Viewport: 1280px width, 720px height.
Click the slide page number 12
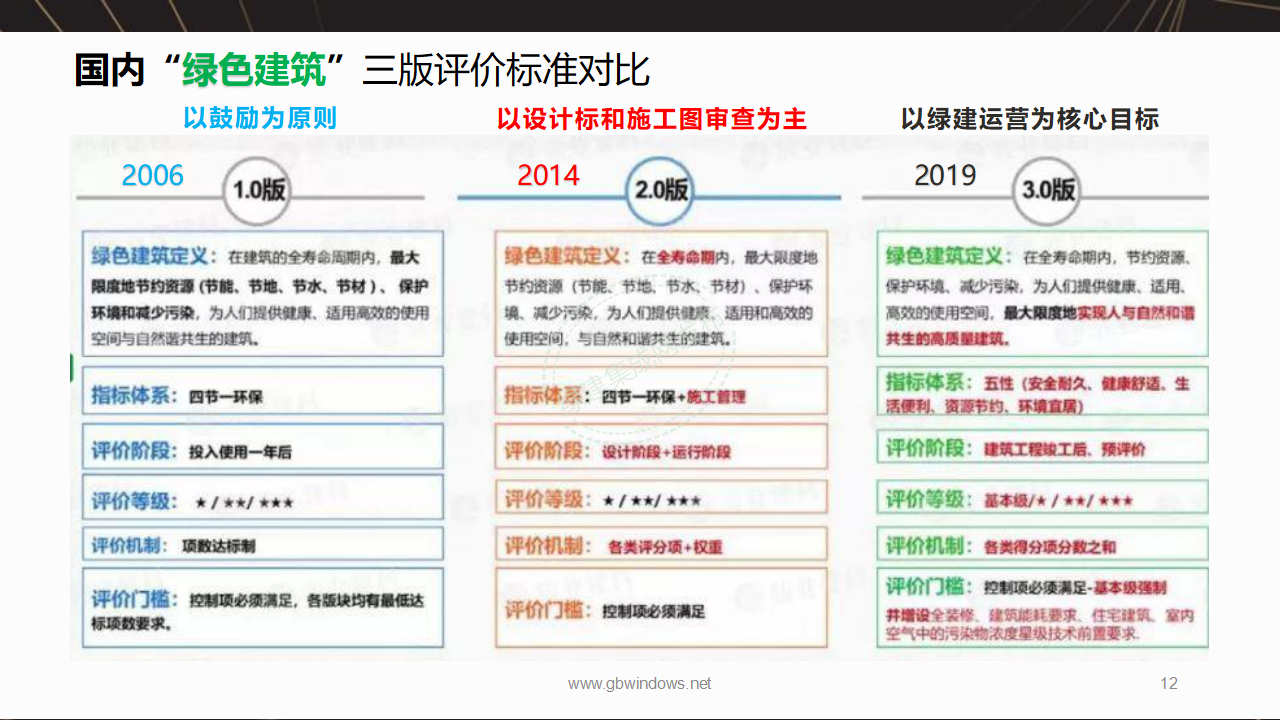coord(1169,684)
